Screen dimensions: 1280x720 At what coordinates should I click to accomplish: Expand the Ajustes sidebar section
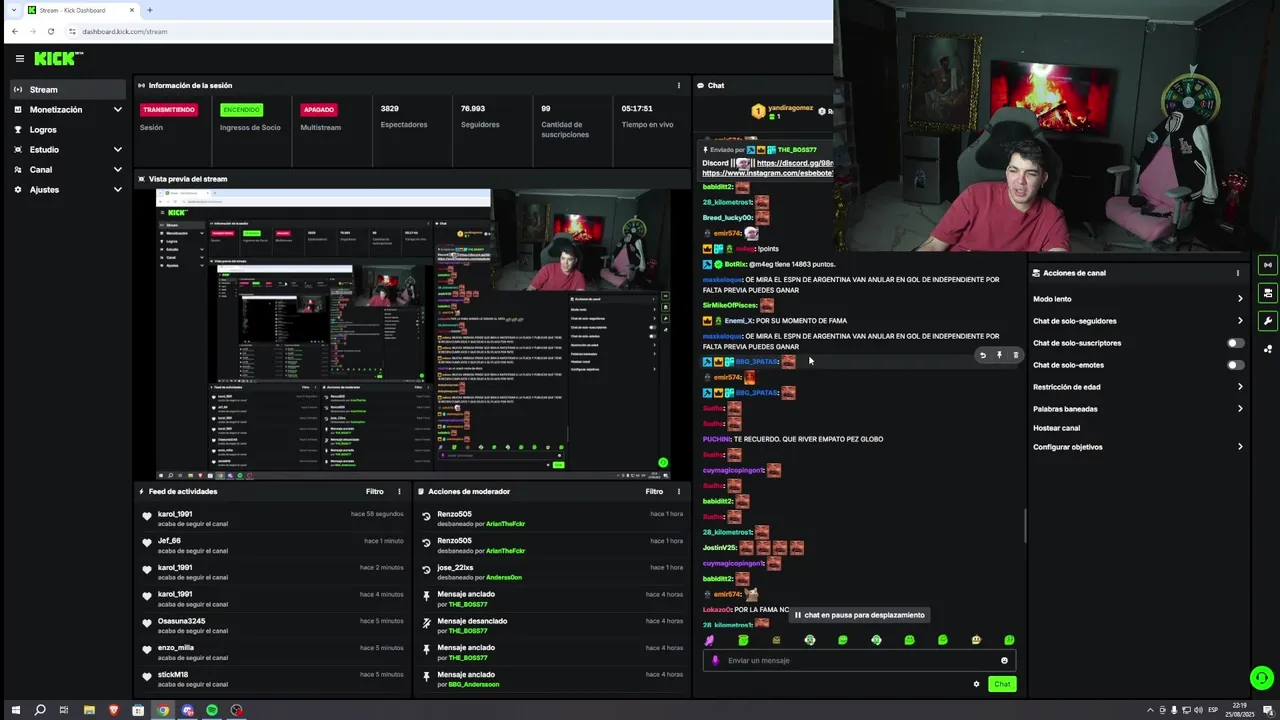click(68, 190)
